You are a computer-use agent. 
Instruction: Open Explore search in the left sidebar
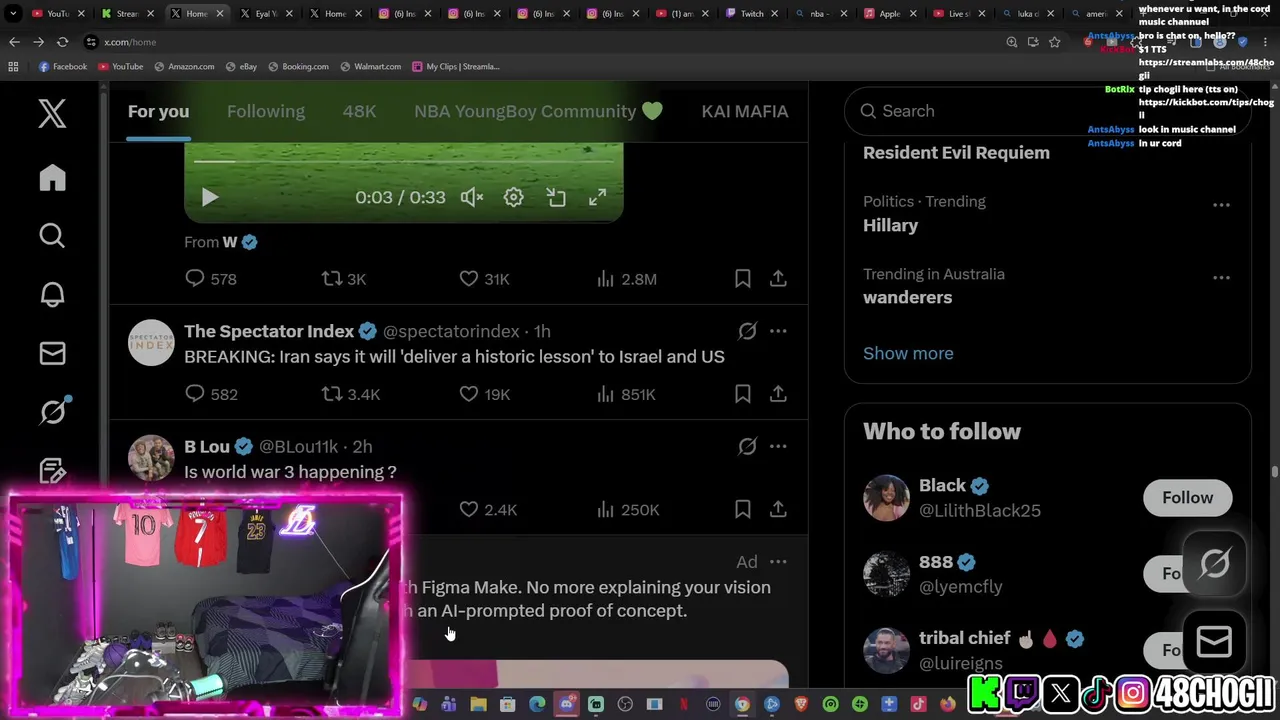coord(52,236)
